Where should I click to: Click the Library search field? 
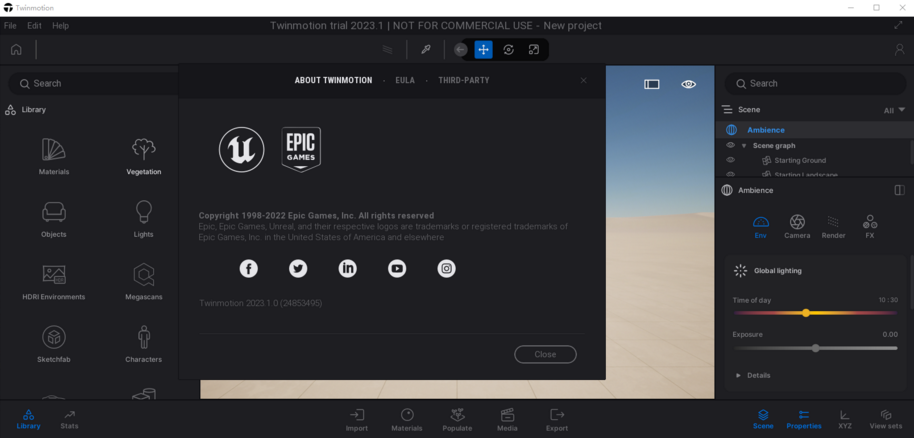93,83
